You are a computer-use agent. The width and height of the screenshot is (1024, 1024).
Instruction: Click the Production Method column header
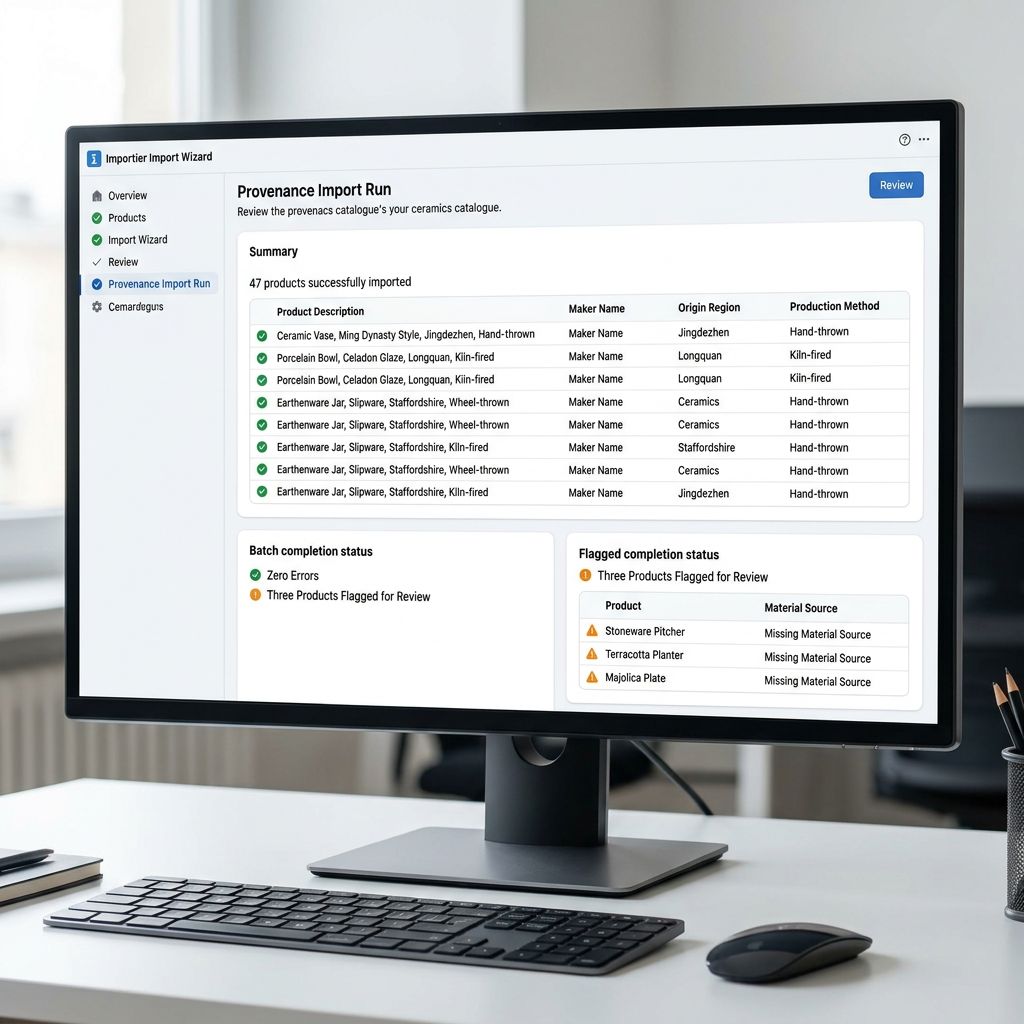point(834,306)
